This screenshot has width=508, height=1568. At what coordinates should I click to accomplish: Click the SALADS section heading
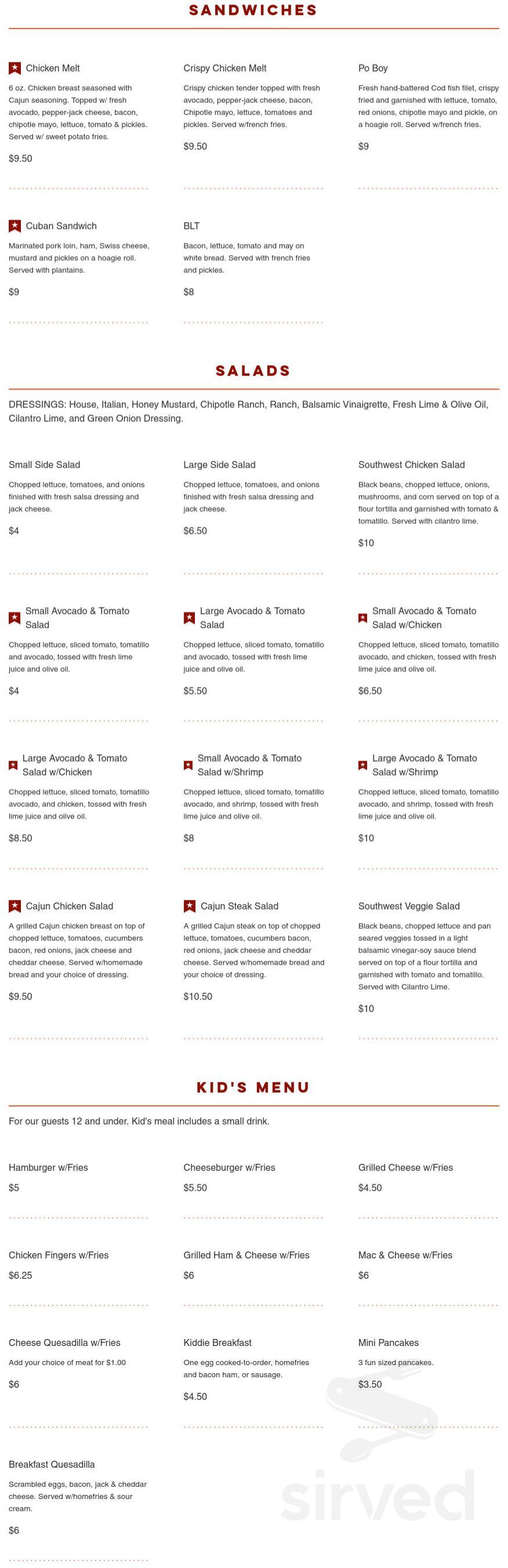(253, 370)
